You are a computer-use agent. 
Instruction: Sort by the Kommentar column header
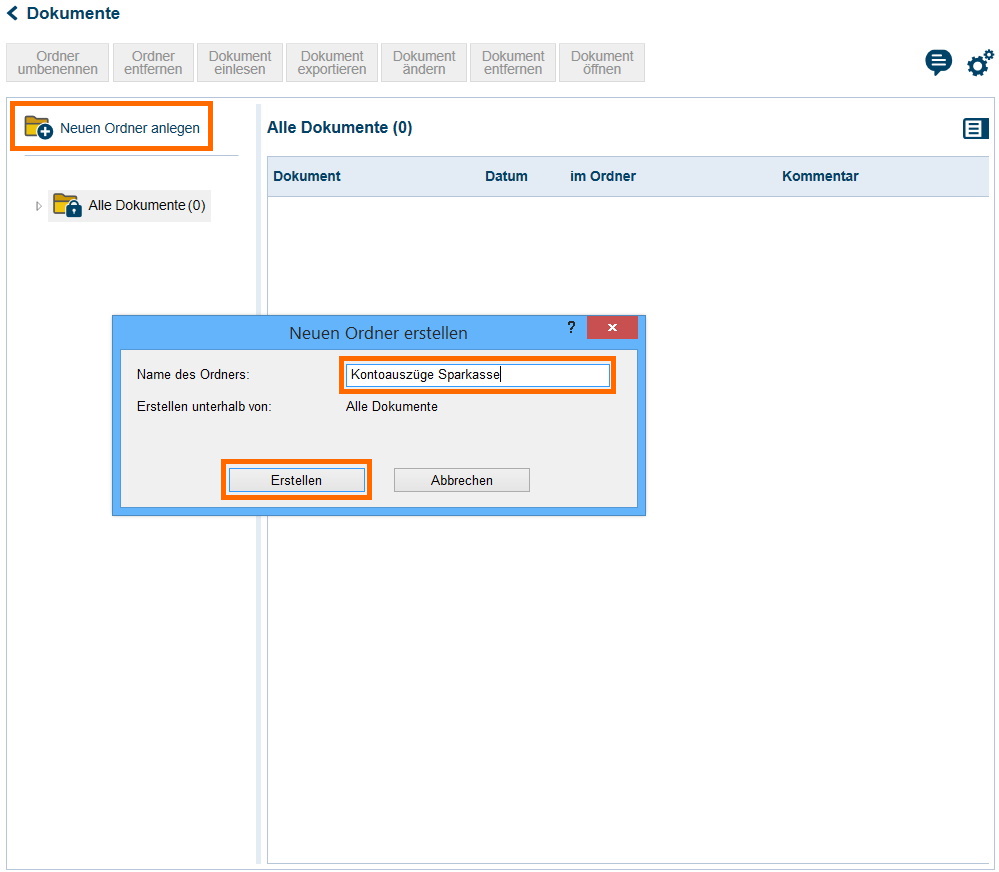point(820,176)
